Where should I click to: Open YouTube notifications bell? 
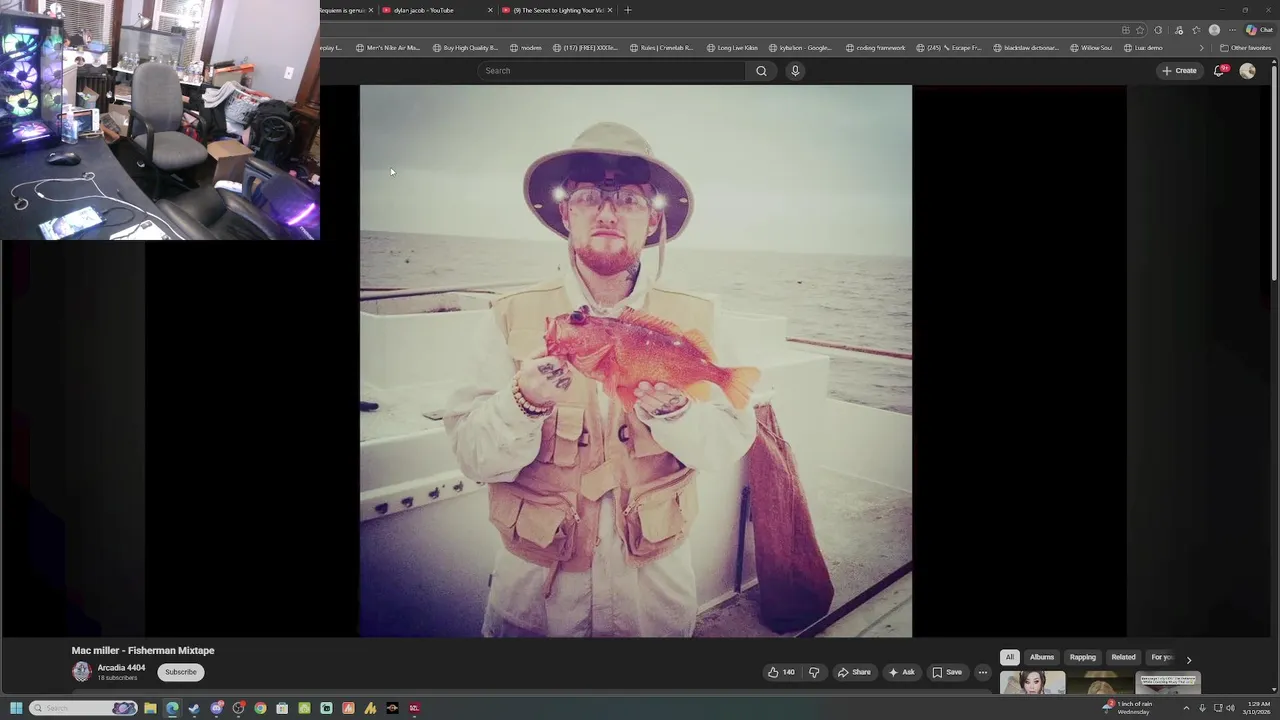pyautogui.click(x=1219, y=70)
